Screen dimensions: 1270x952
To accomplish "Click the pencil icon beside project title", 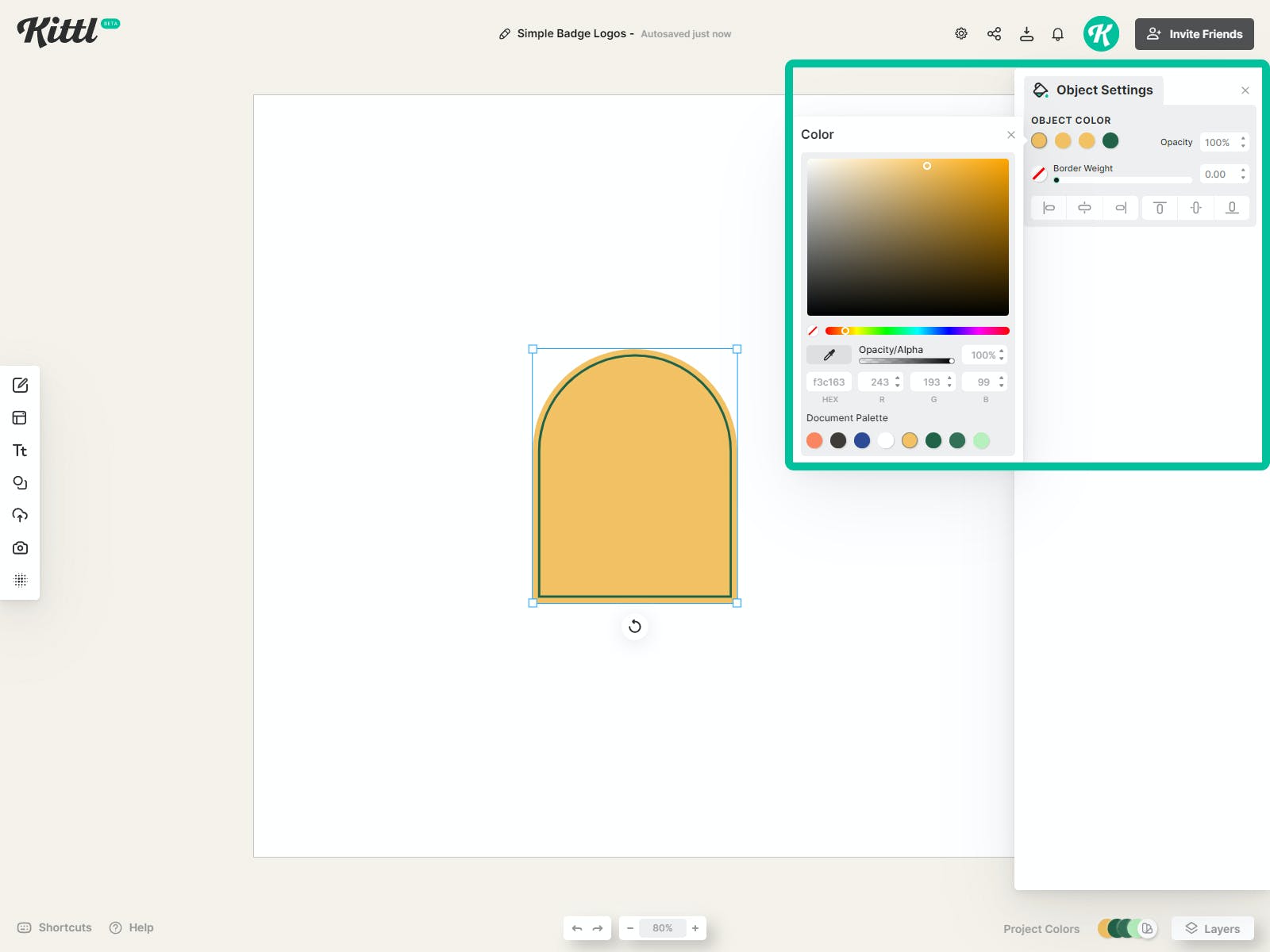I will (x=505, y=34).
